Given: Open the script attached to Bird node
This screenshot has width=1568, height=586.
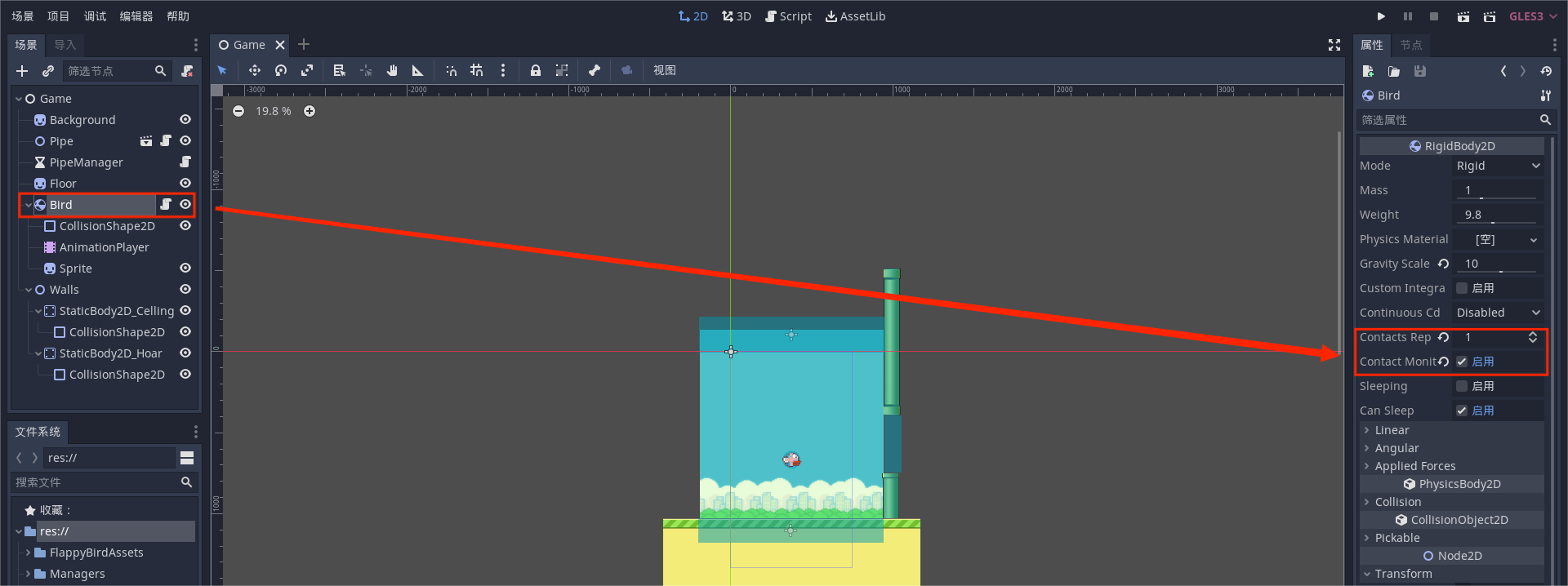Looking at the screenshot, I should [166, 205].
